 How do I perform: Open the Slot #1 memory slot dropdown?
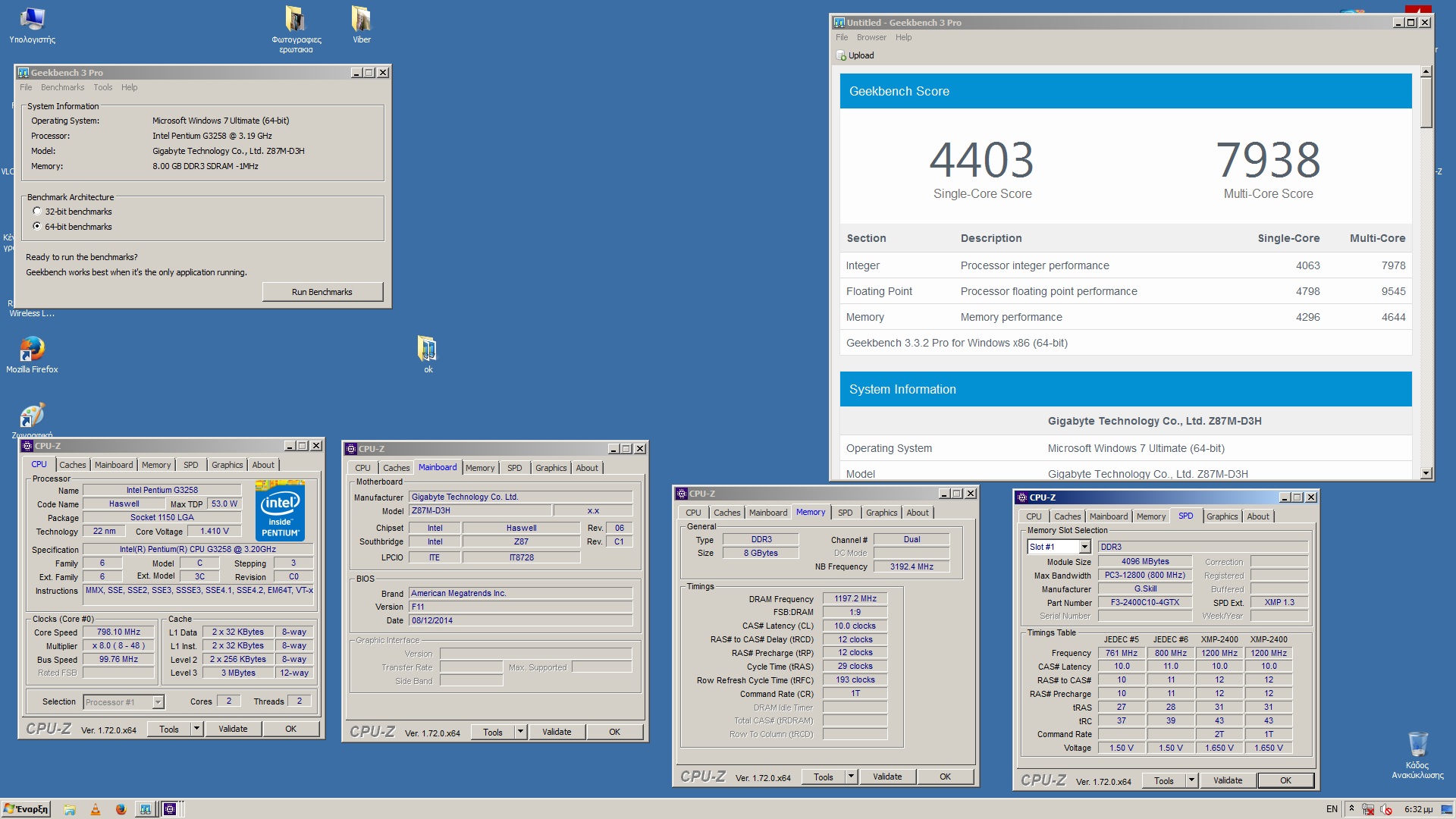point(1084,547)
